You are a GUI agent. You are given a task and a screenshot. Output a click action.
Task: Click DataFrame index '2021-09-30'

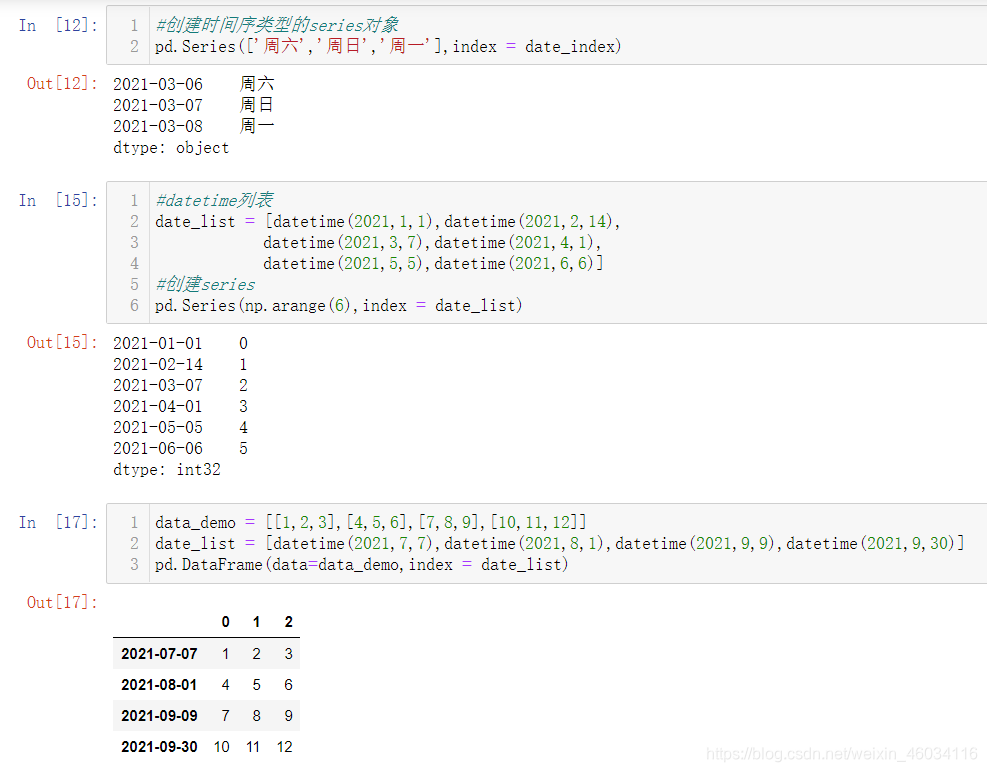(159, 747)
